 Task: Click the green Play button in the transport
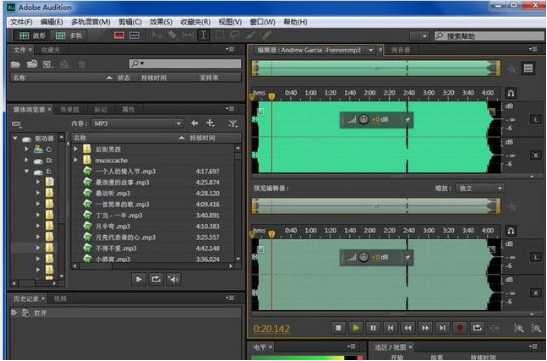(355, 328)
